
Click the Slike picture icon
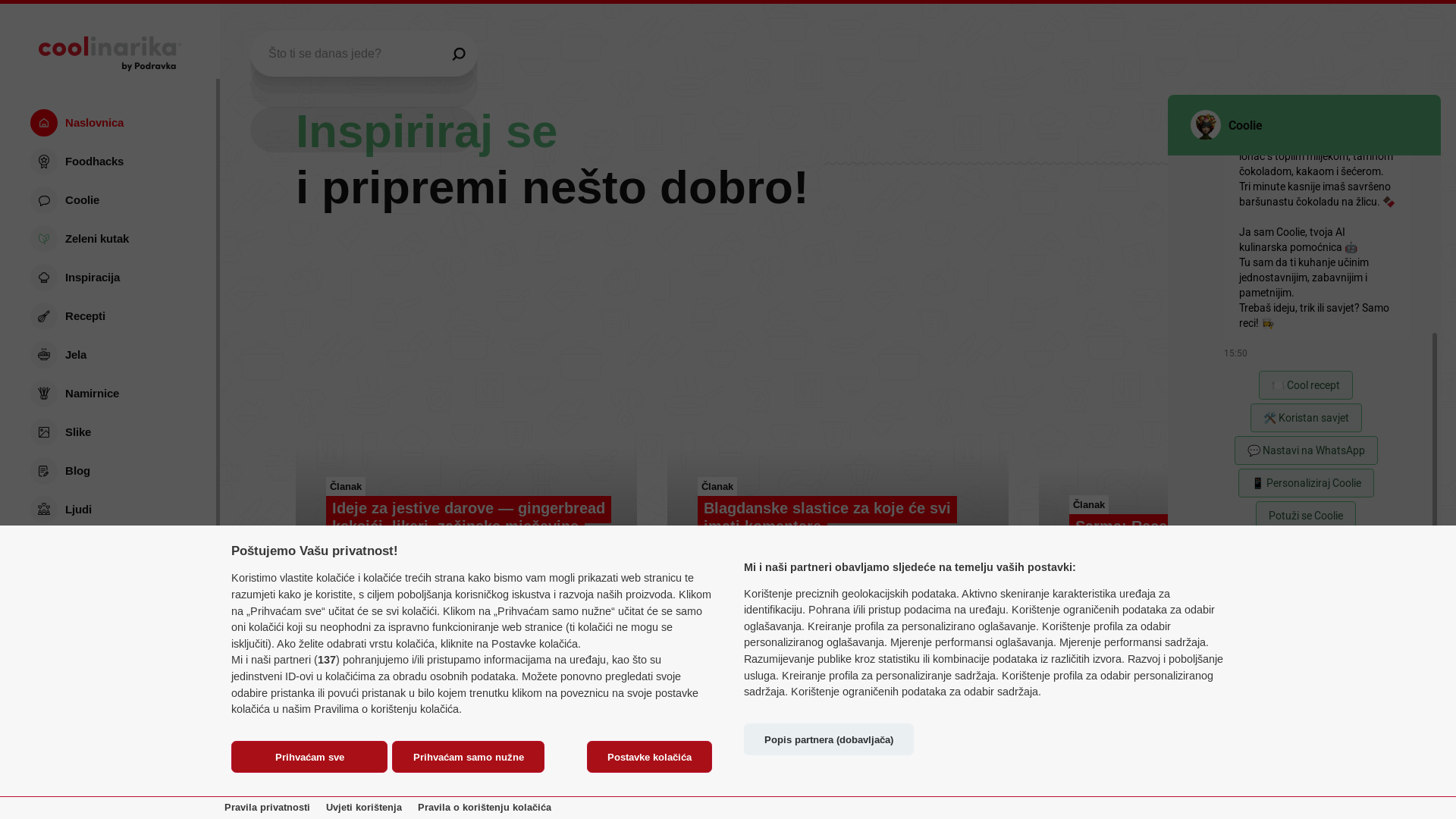(x=44, y=432)
